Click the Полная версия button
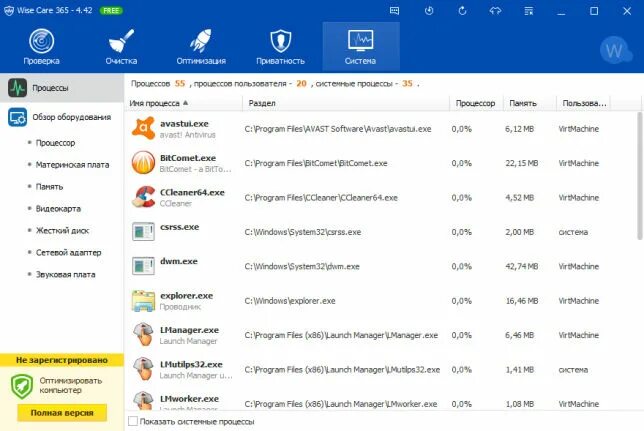 click(62, 413)
